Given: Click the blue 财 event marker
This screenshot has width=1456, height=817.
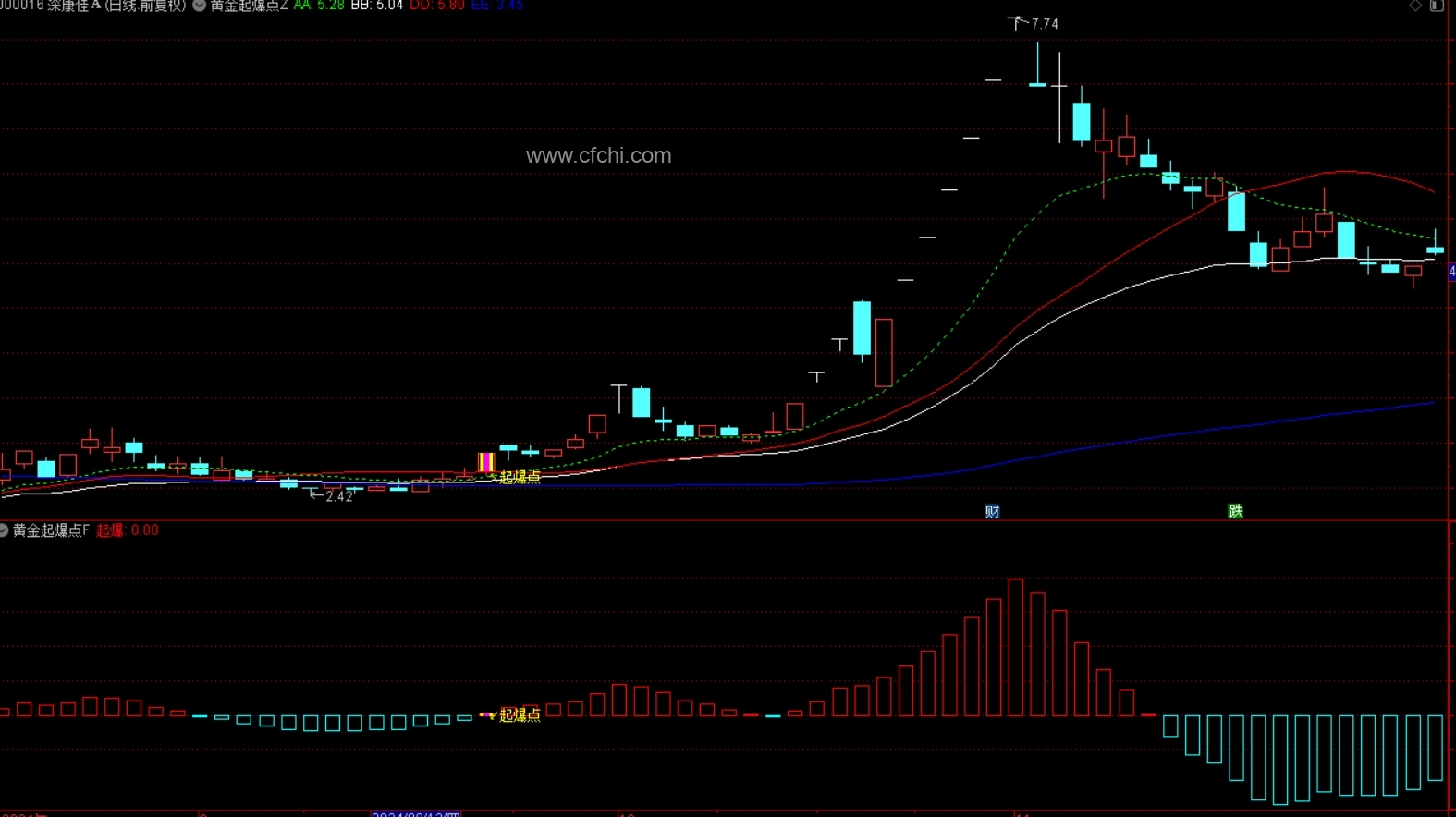Looking at the screenshot, I should coord(992,511).
